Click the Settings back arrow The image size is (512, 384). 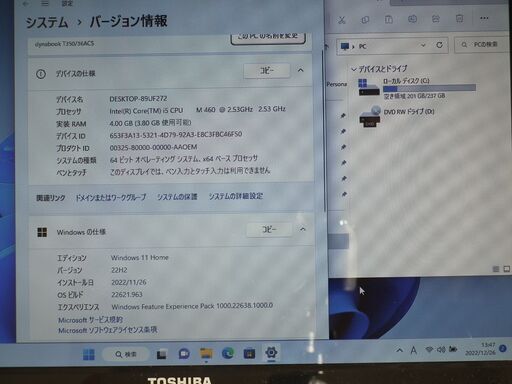[26, 4]
